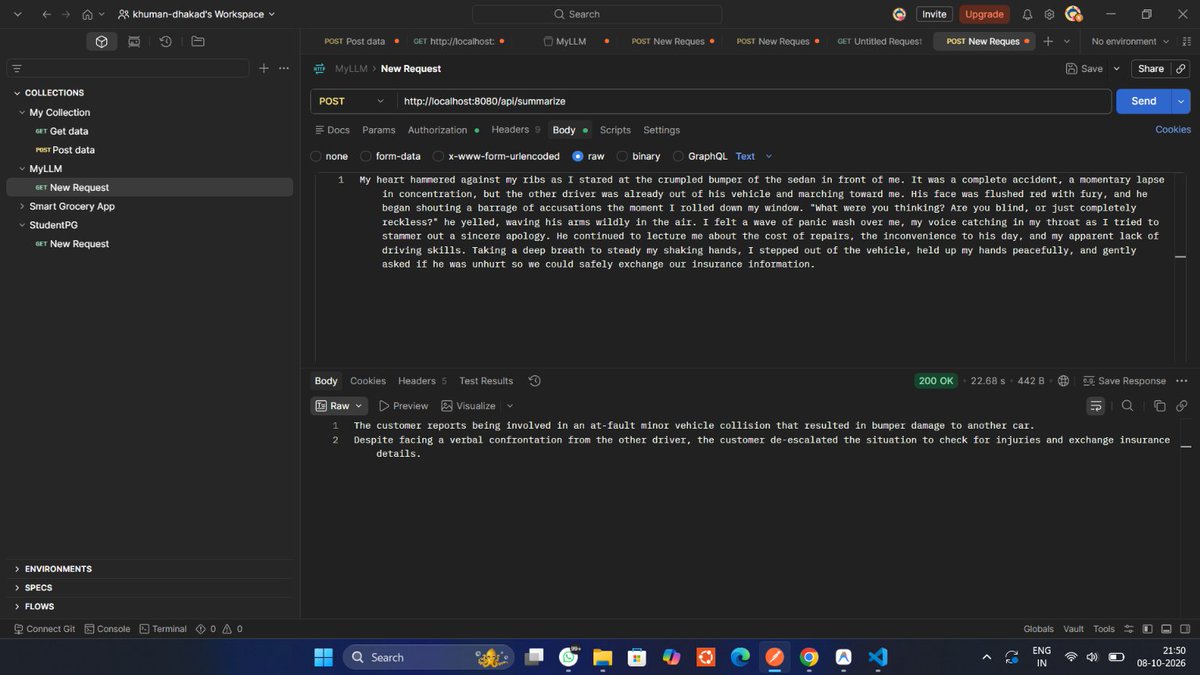Open the response history clock icon

[535, 381]
